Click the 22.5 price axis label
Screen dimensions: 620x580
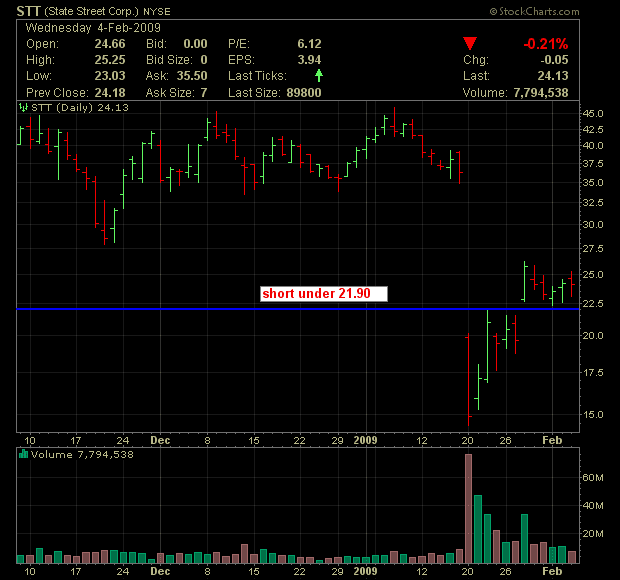pyautogui.click(x=593, y=303)
